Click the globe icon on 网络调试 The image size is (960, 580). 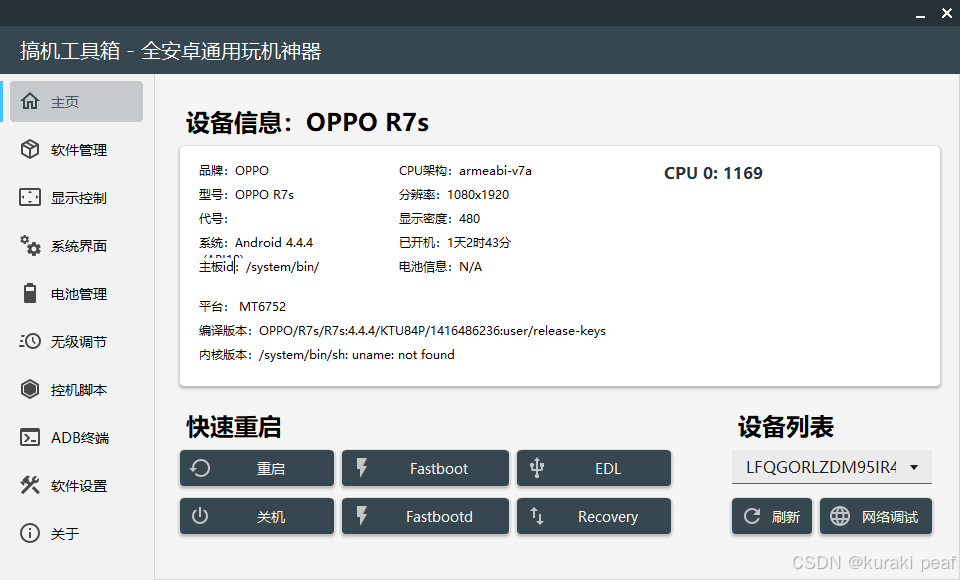840,516
